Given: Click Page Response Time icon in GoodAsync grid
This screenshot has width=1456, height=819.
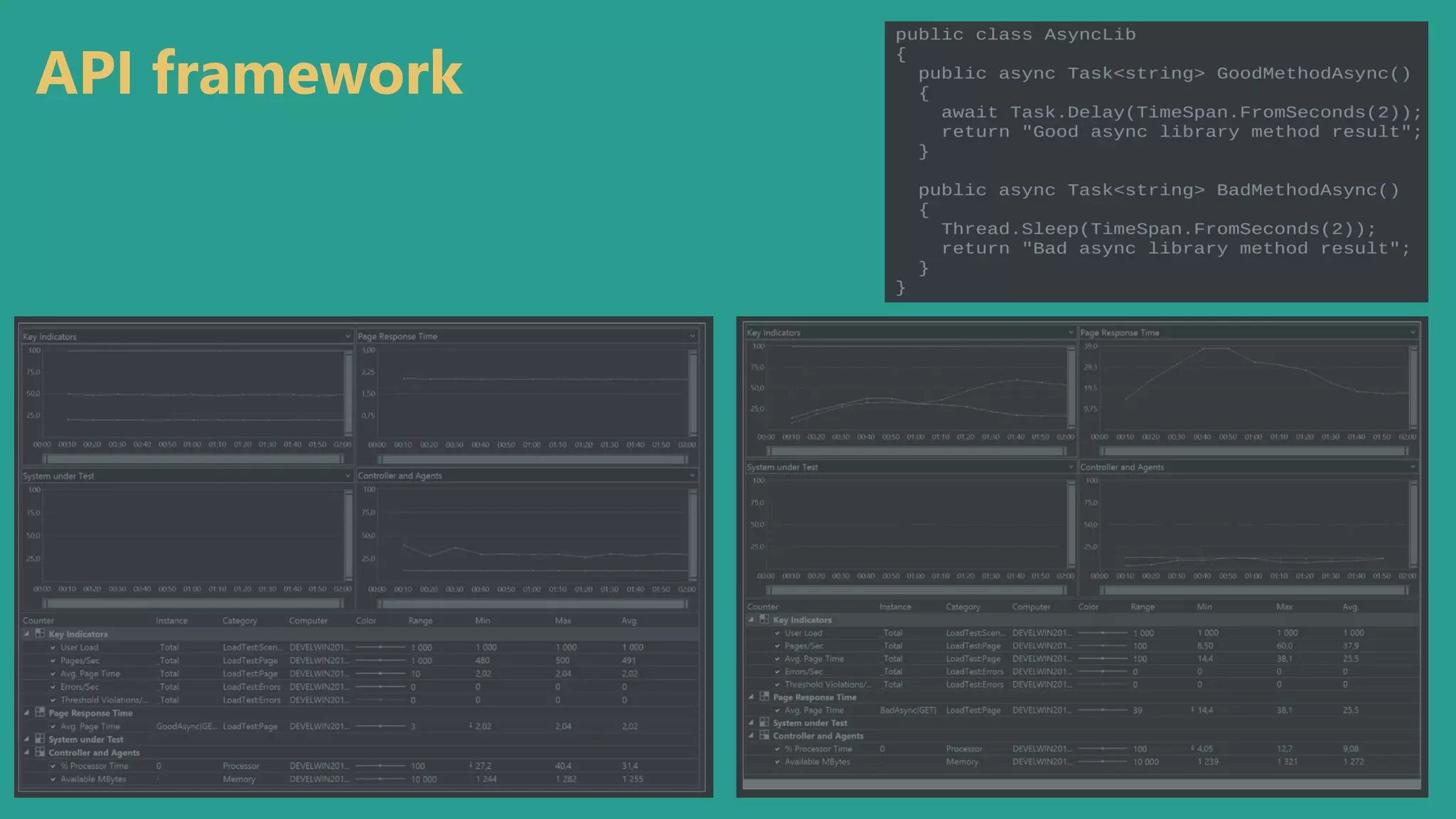Looking at the screenshot, I should pos(40,712).
